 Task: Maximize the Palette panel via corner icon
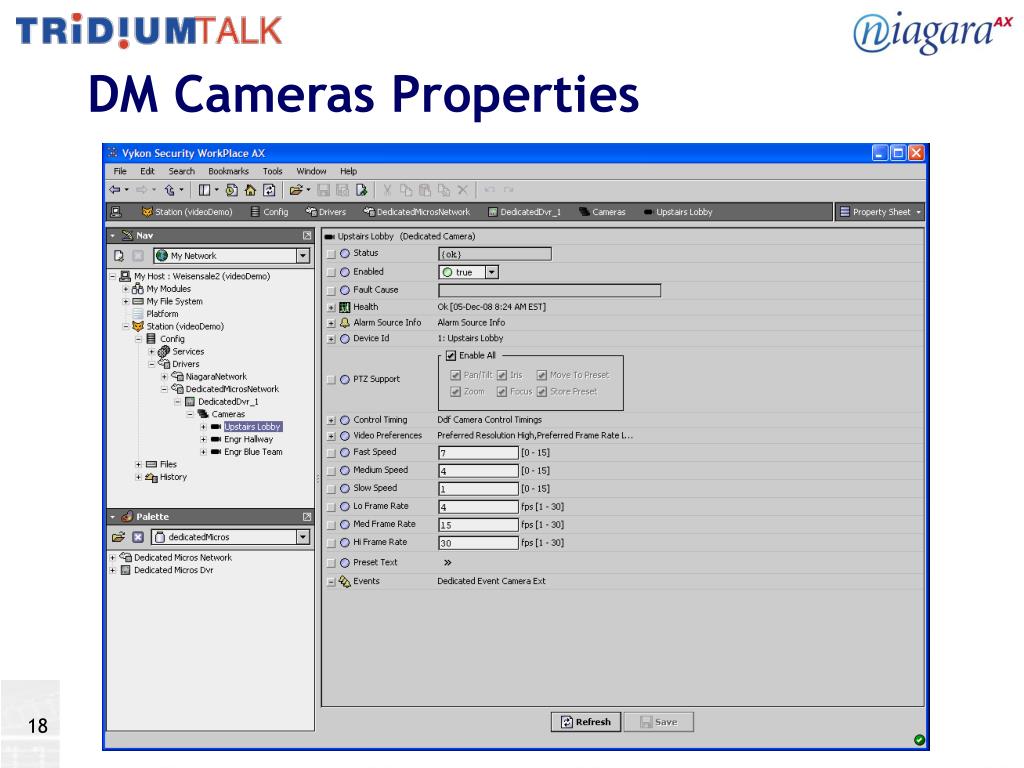(x=307, y=517)
